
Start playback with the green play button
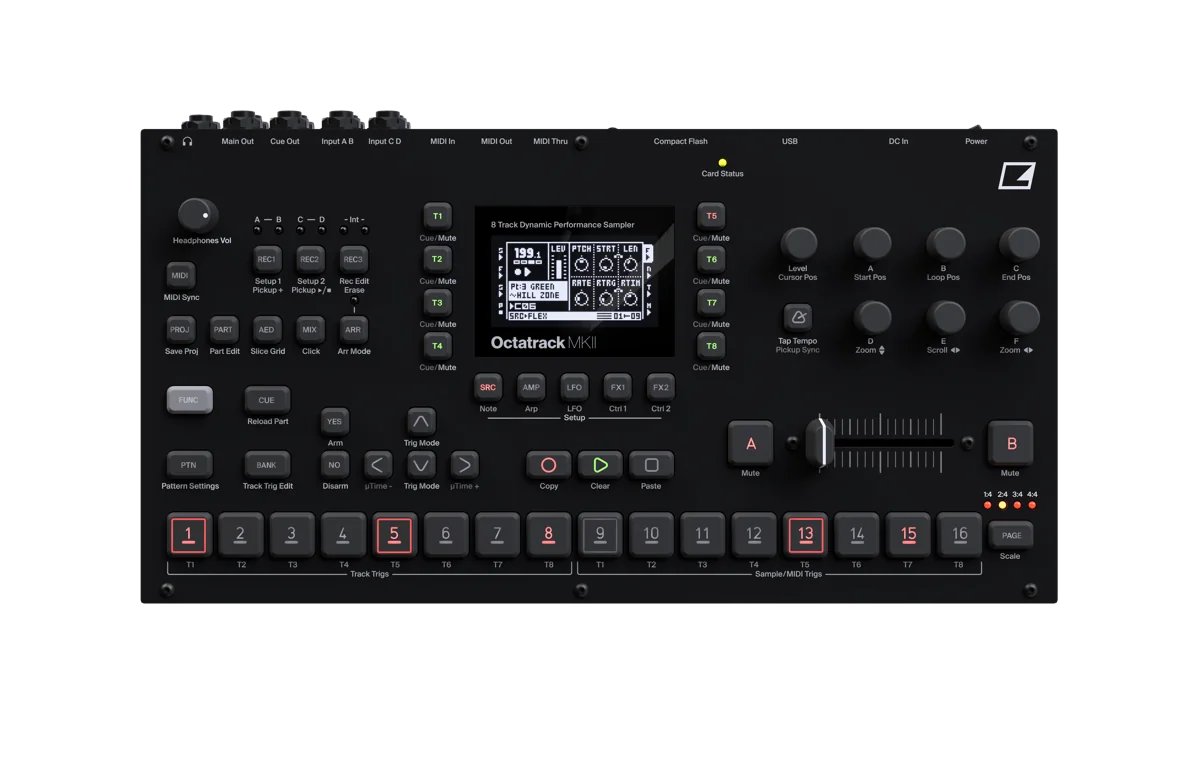point(600,465)
